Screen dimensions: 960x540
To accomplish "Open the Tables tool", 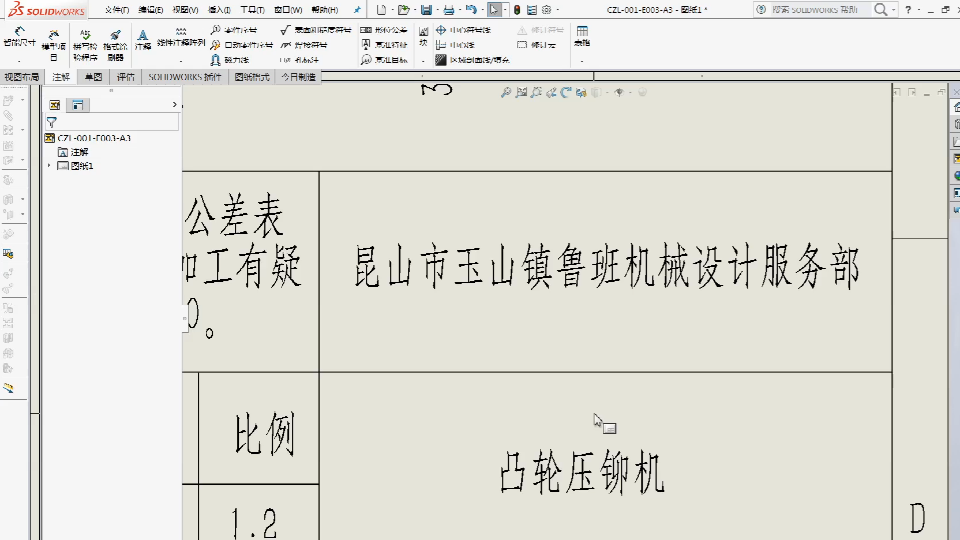I will tap(582, 37).
